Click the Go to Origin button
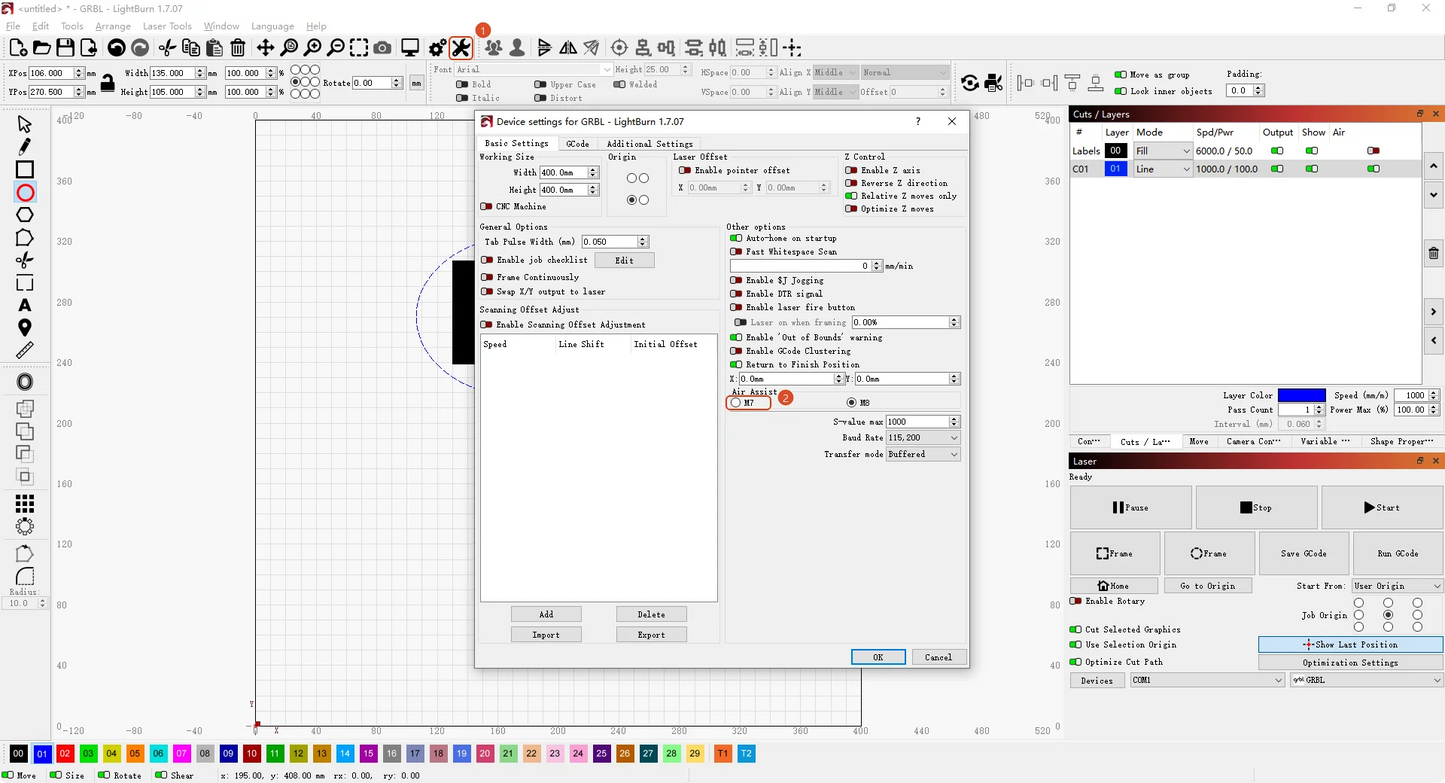Screen dimensions: 1445x783 pos(1206,586)
